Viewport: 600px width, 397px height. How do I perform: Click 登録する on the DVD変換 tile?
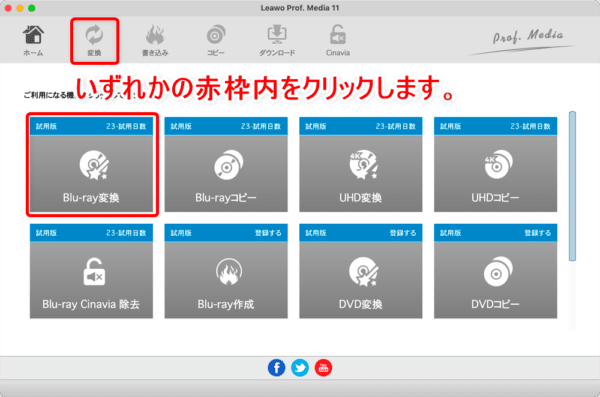click(x=403, y=233)
